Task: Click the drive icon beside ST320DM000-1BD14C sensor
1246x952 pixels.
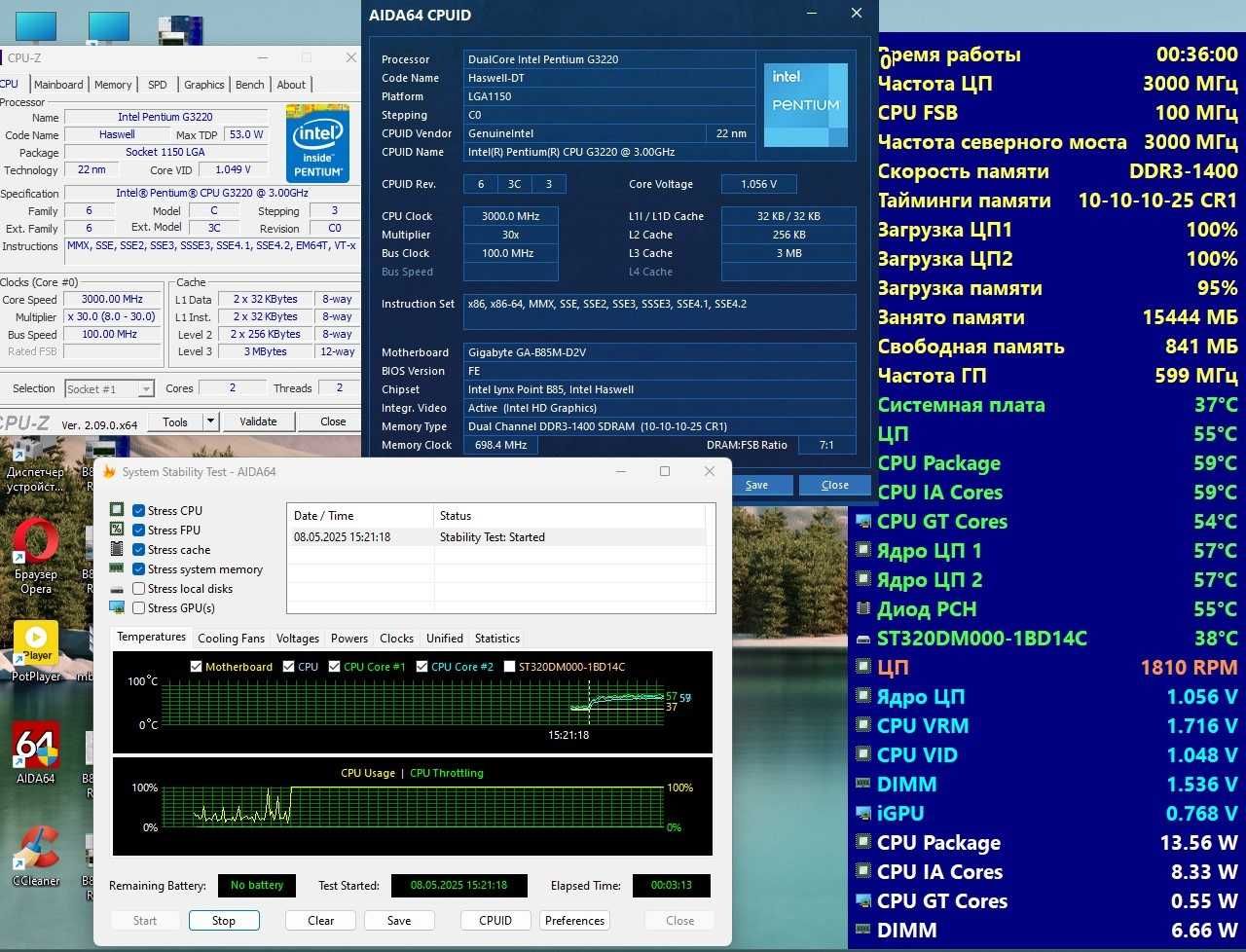Action: tap(862, 639)
